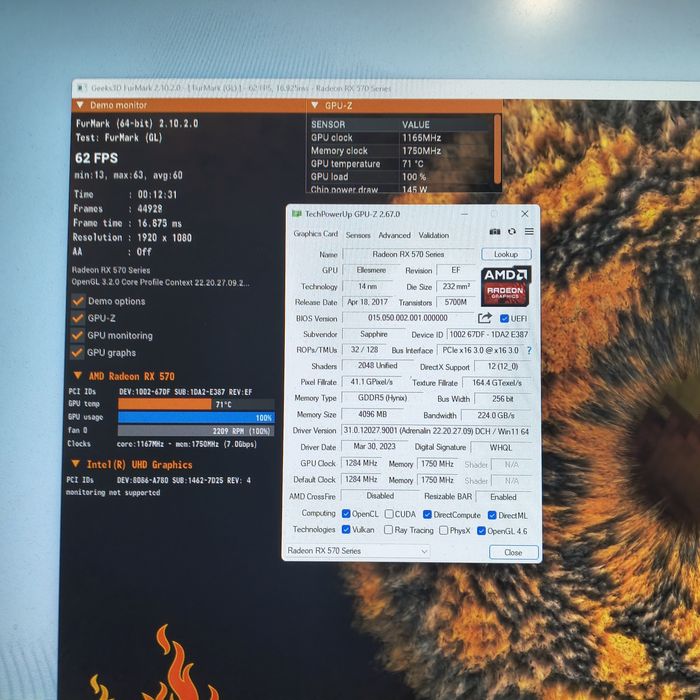Image resolution: width=700 pixels, height=700 pixels.
Task: Click the Memory Type GDDR5 (Hynix) field
Action: 382,398
